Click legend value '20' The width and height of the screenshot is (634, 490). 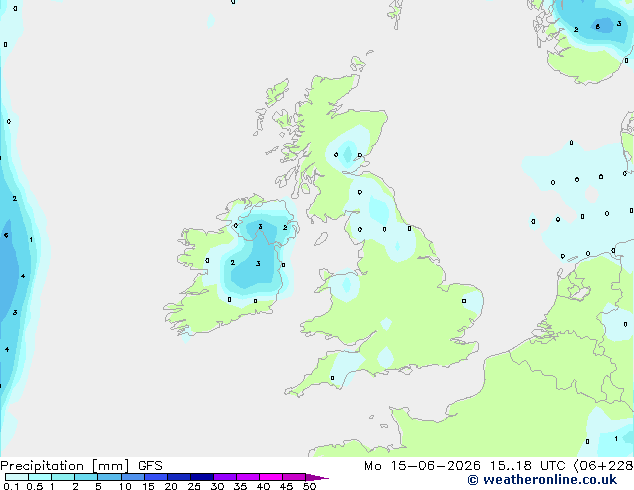point(171,486)
